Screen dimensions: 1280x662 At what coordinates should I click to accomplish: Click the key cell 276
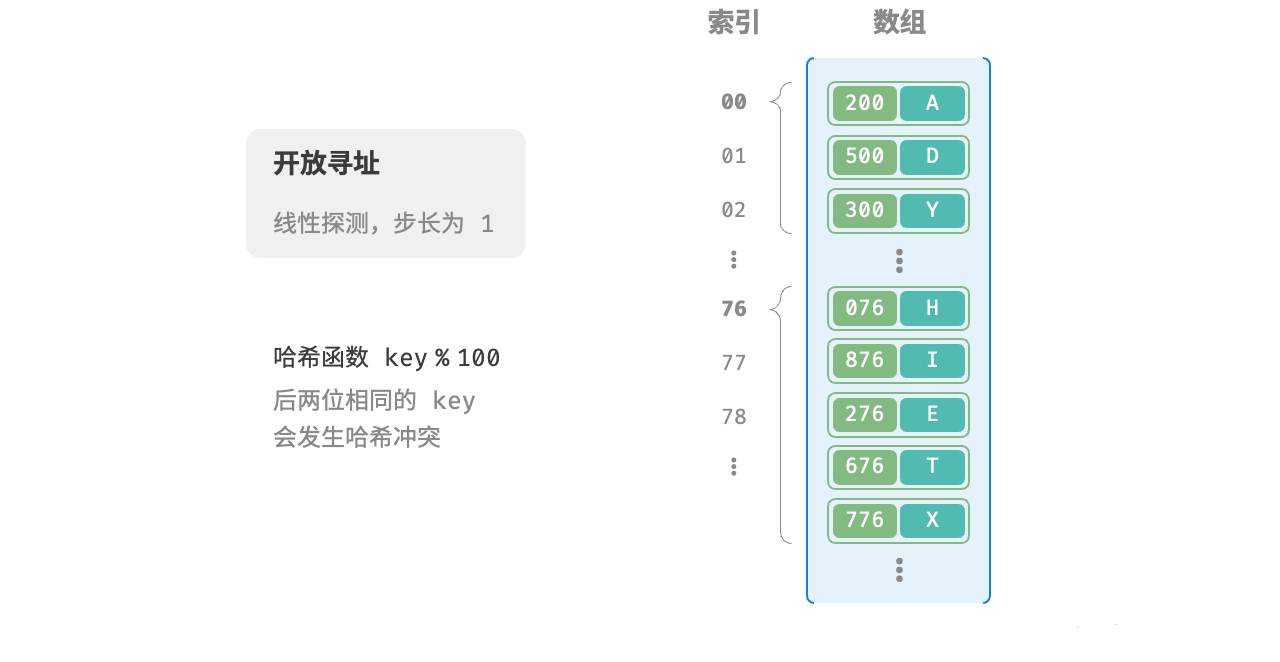click(x=865, y=414)
